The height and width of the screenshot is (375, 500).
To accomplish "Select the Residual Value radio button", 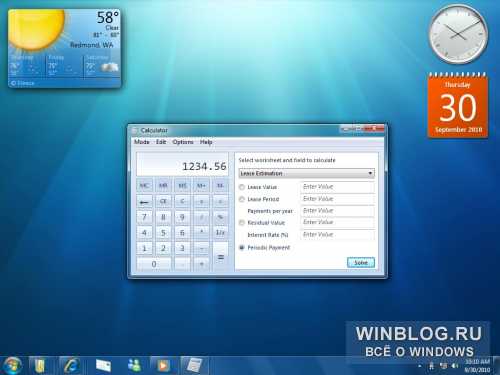I will pos(242,223).
